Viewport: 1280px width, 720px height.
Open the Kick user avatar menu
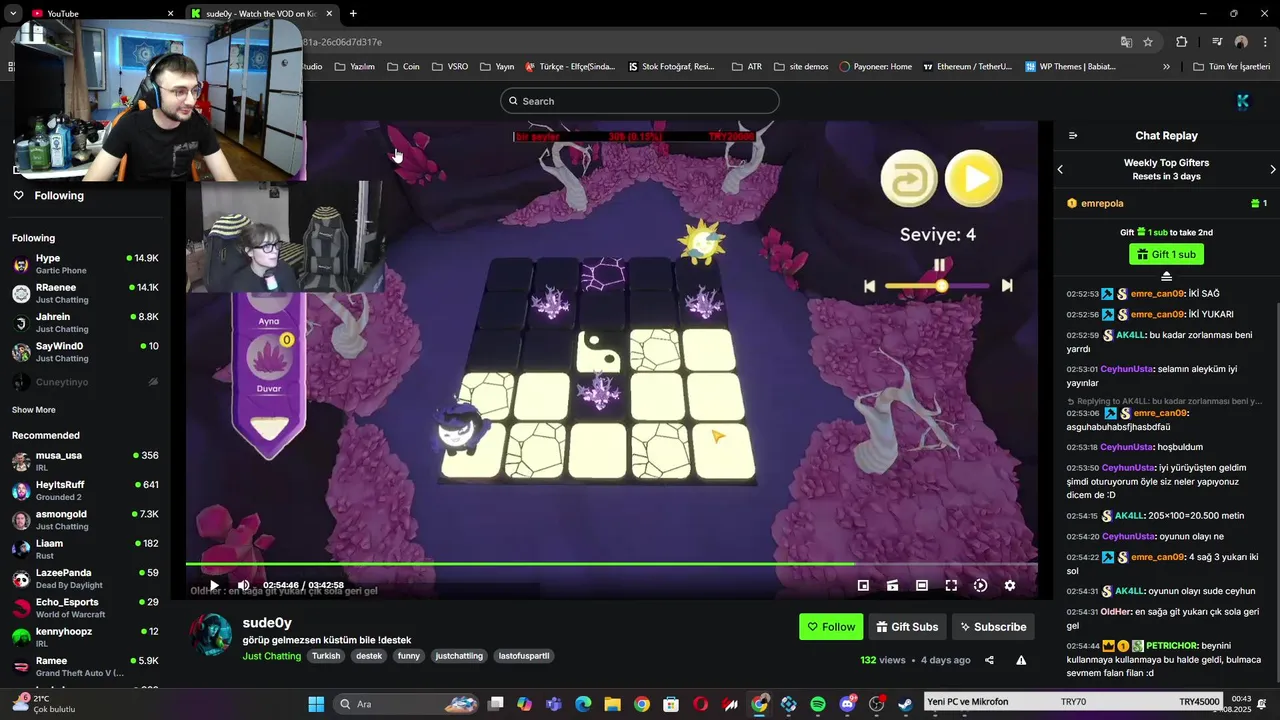[1243, 101]
